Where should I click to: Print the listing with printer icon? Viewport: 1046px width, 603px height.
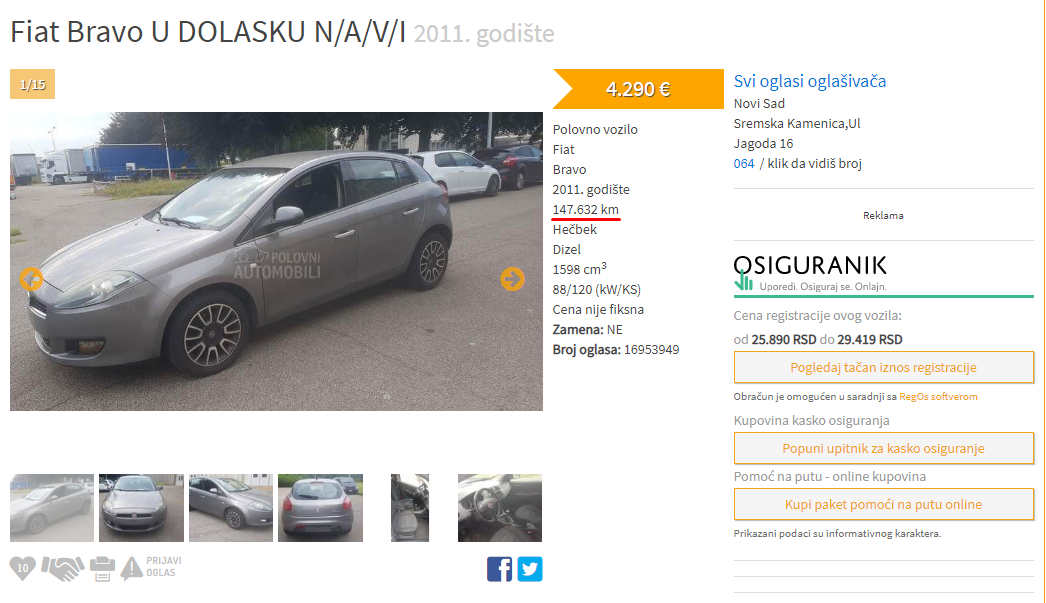(x=102, y=568)
